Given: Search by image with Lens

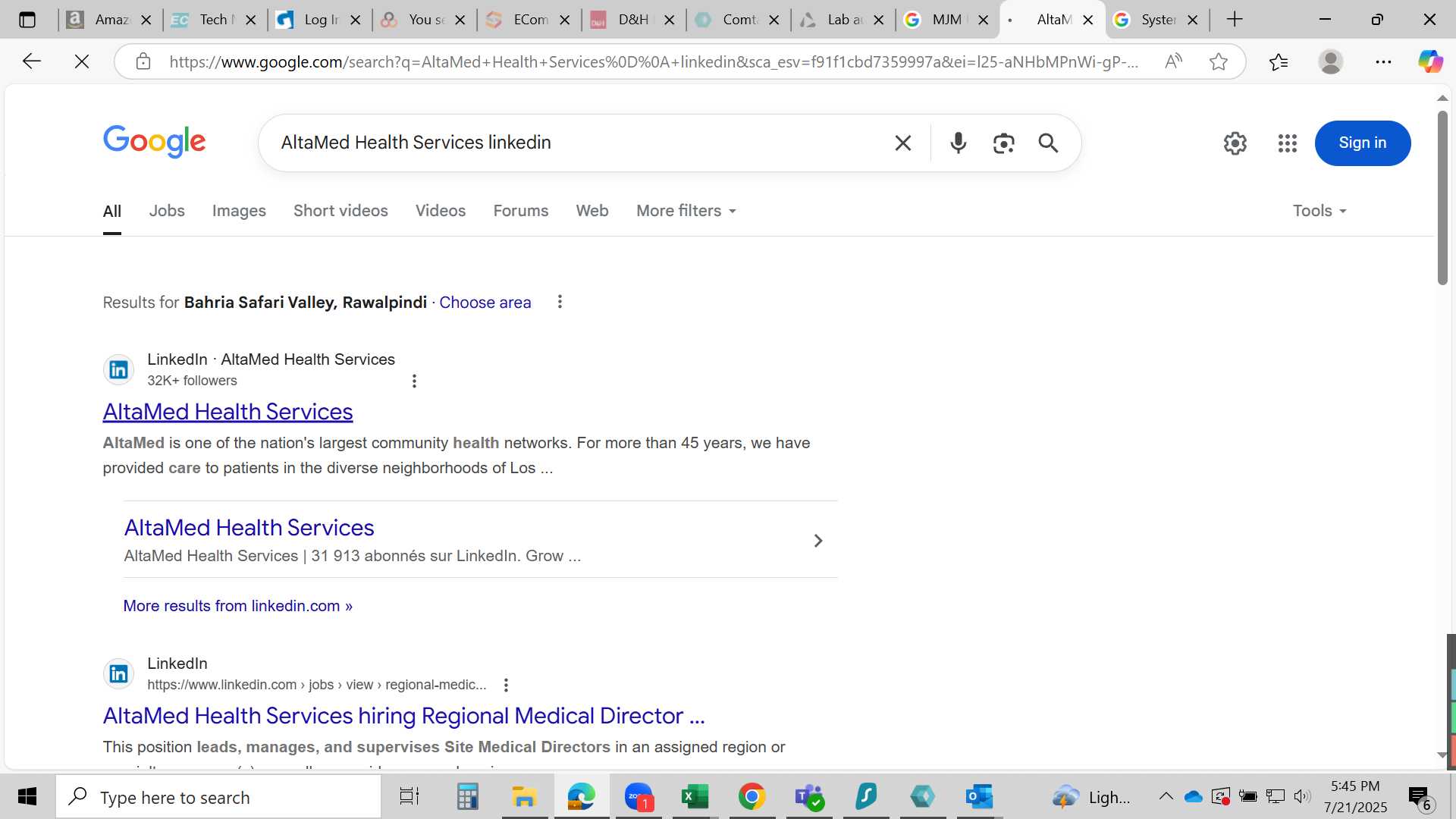Looking at the screenshot, I should pos(1003,143).
